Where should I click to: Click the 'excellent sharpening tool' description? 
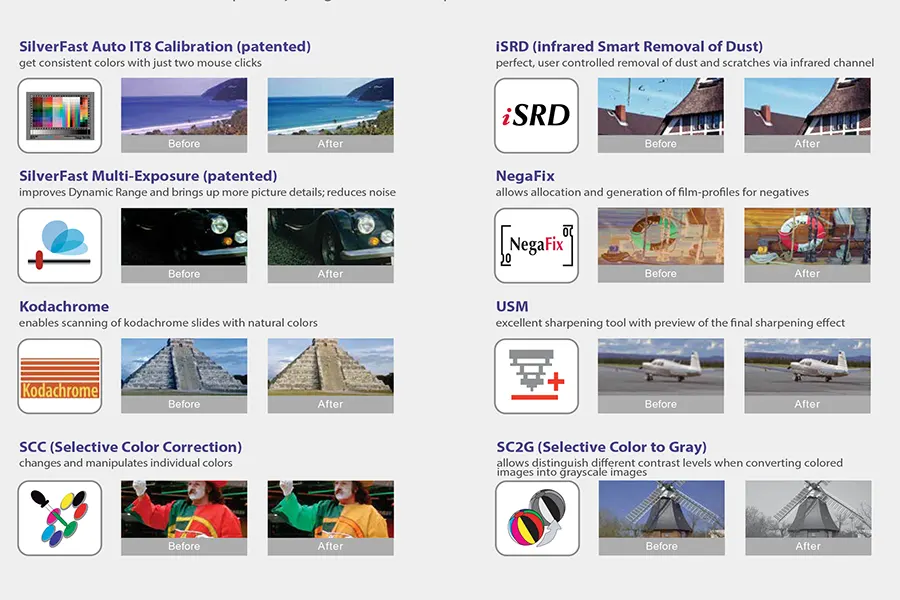(670, 323)
